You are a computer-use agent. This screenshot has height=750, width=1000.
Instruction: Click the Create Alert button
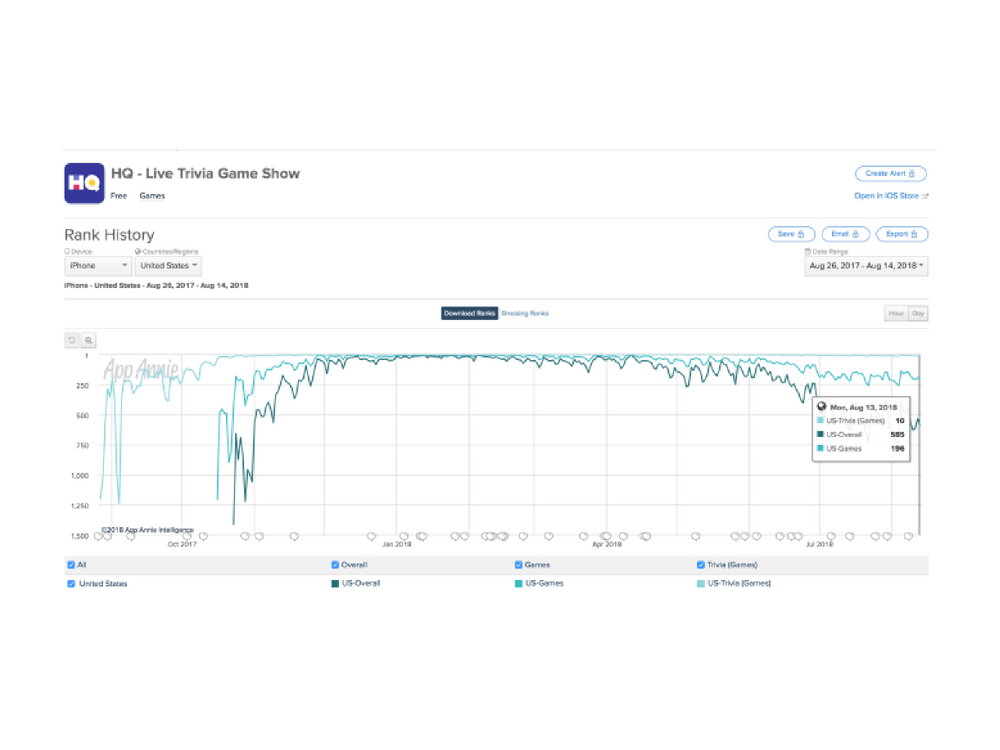(890, 174)
